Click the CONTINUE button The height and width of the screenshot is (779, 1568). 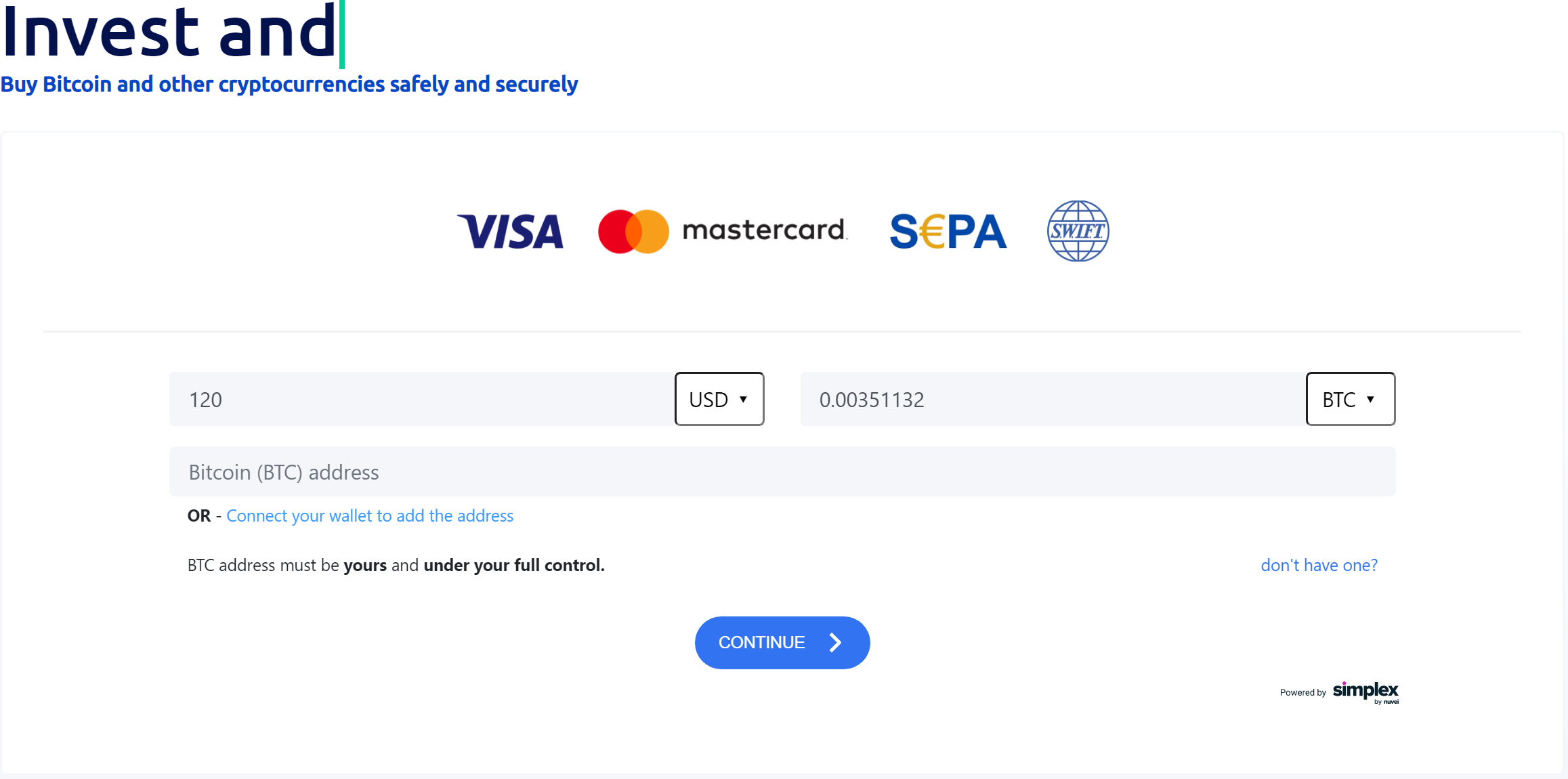782,642
